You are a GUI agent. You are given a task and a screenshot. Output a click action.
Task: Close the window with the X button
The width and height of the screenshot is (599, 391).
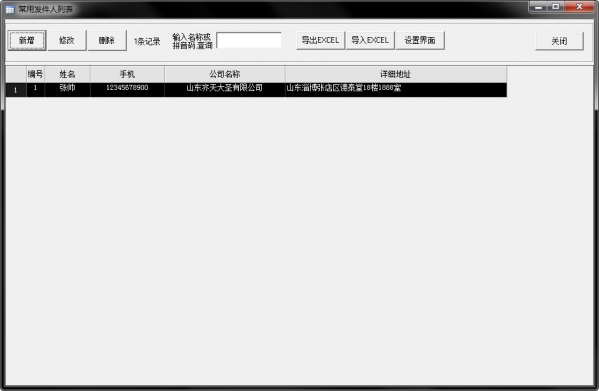tap(579, 7)
